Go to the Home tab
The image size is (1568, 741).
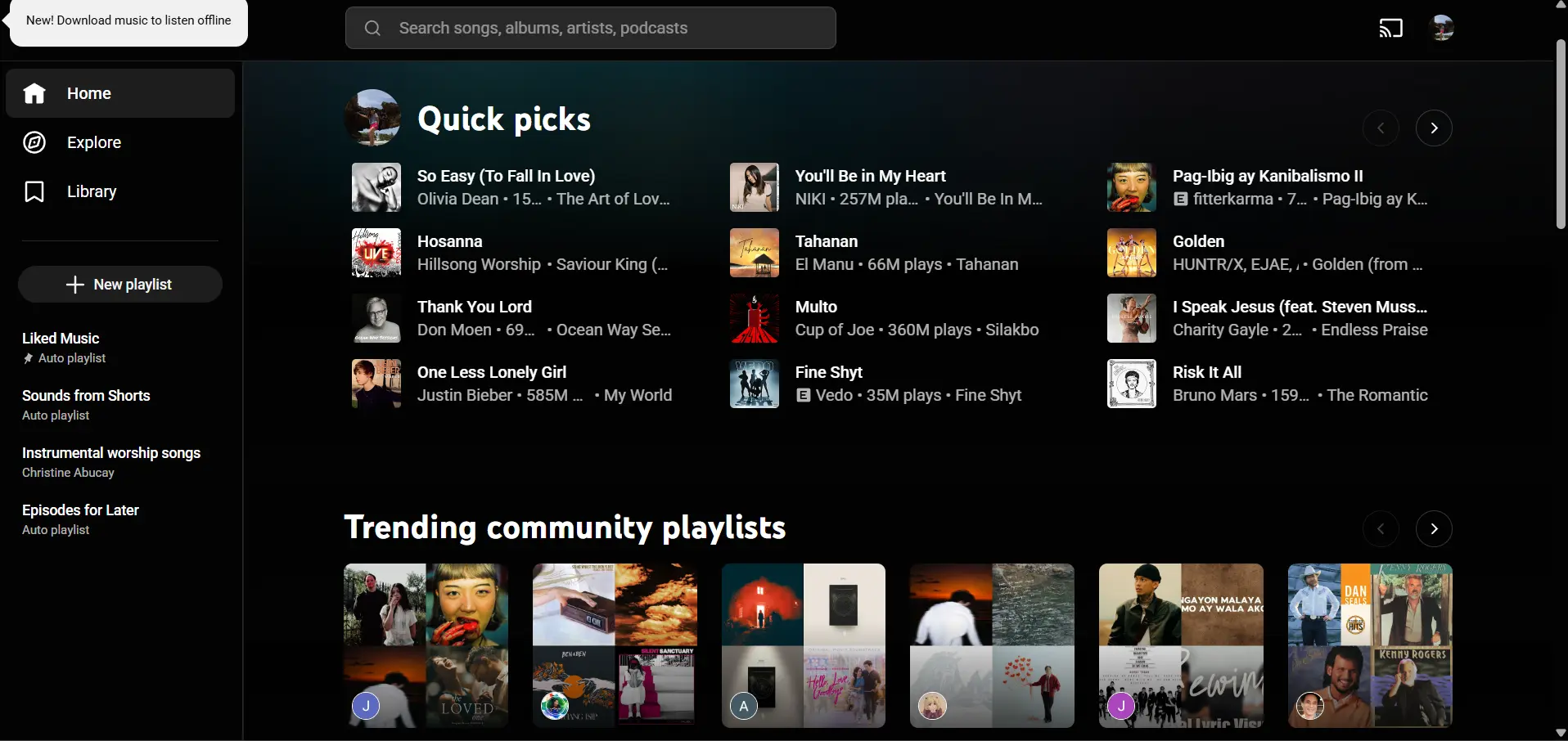(x=120, y=93)
